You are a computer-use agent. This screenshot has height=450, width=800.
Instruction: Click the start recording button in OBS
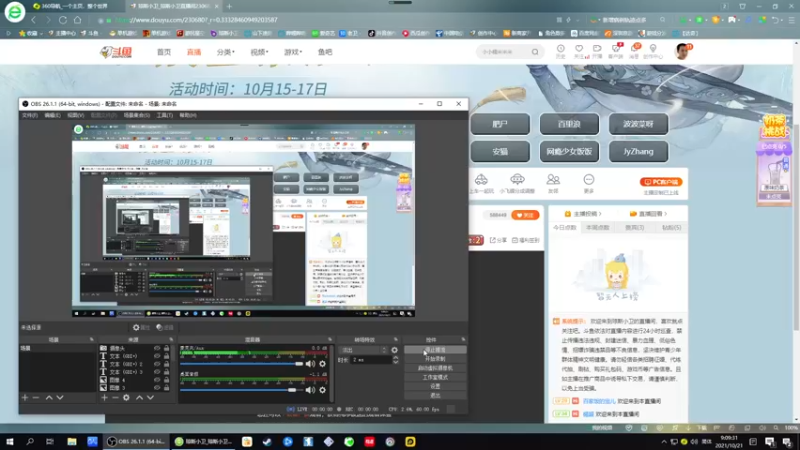click(x=435, y=359)
